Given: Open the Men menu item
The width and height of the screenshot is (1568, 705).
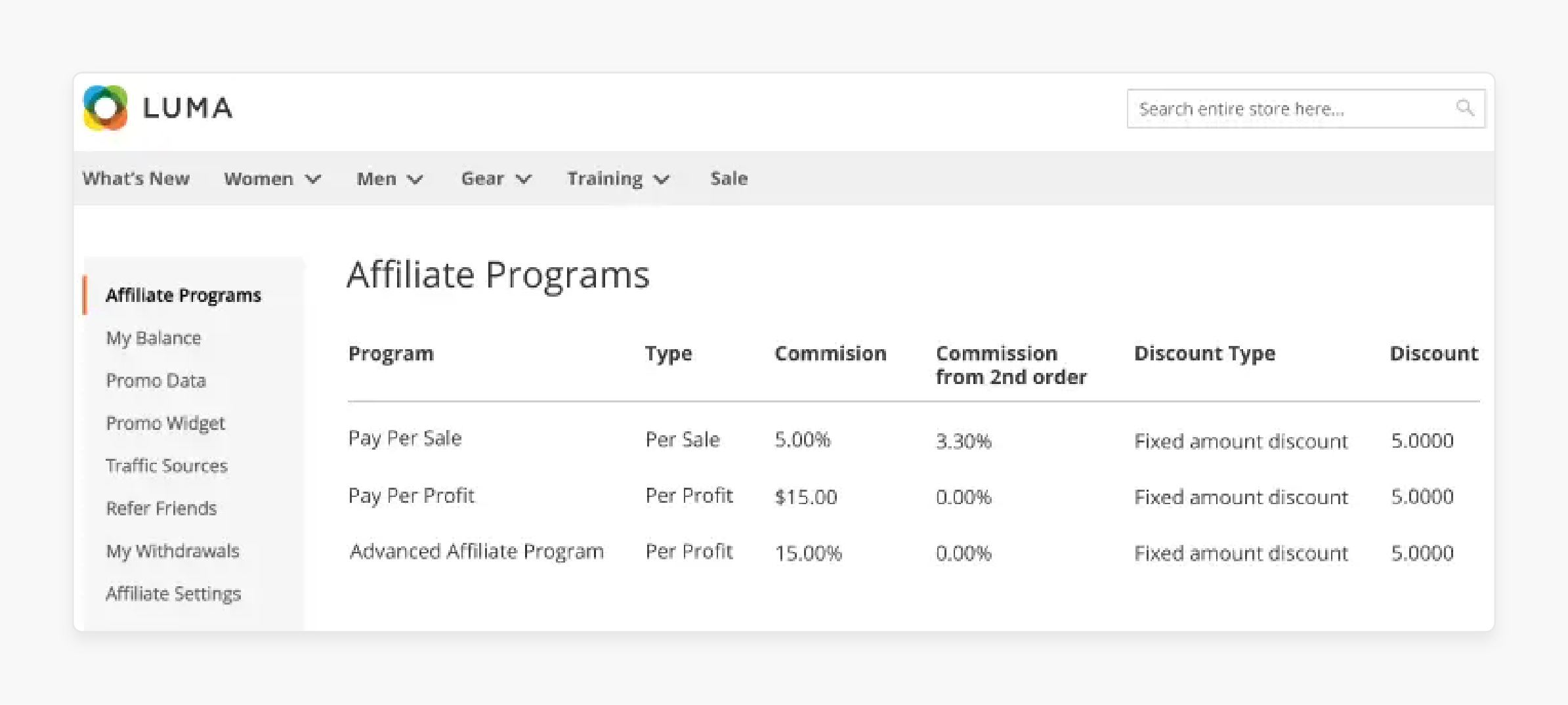Looking at the screenshot, I should pos(376,179).
